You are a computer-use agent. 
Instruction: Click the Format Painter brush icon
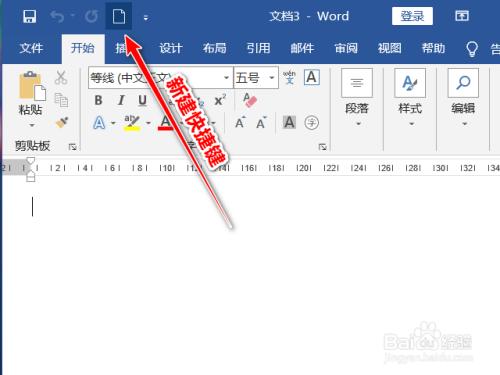coord(62,122)
